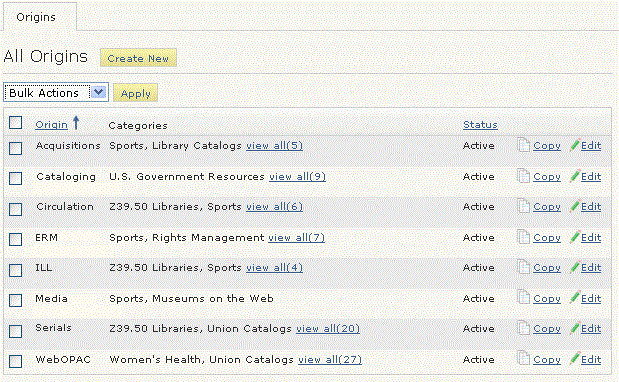Screen dimensions: 619x382
Task: Click the Edit link for Media
Action: coord(591,298)
